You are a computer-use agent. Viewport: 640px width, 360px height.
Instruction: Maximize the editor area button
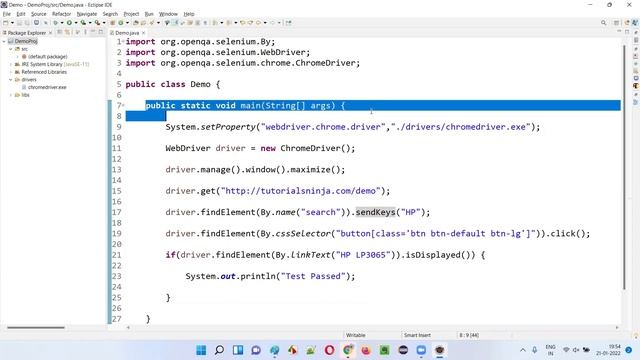click(x=627, y=31)
